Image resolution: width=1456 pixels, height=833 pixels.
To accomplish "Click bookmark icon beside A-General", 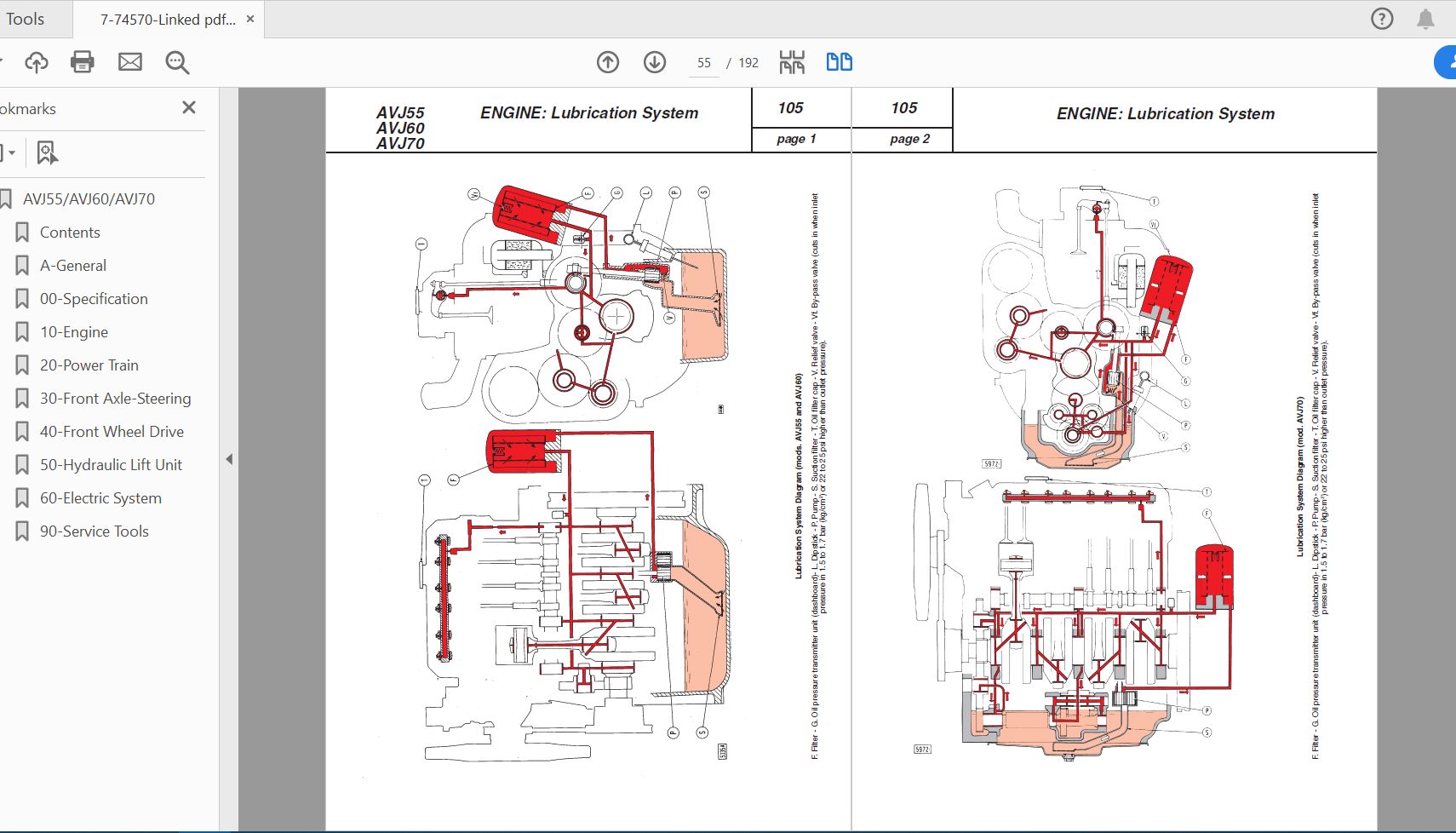I will point(22,266).
